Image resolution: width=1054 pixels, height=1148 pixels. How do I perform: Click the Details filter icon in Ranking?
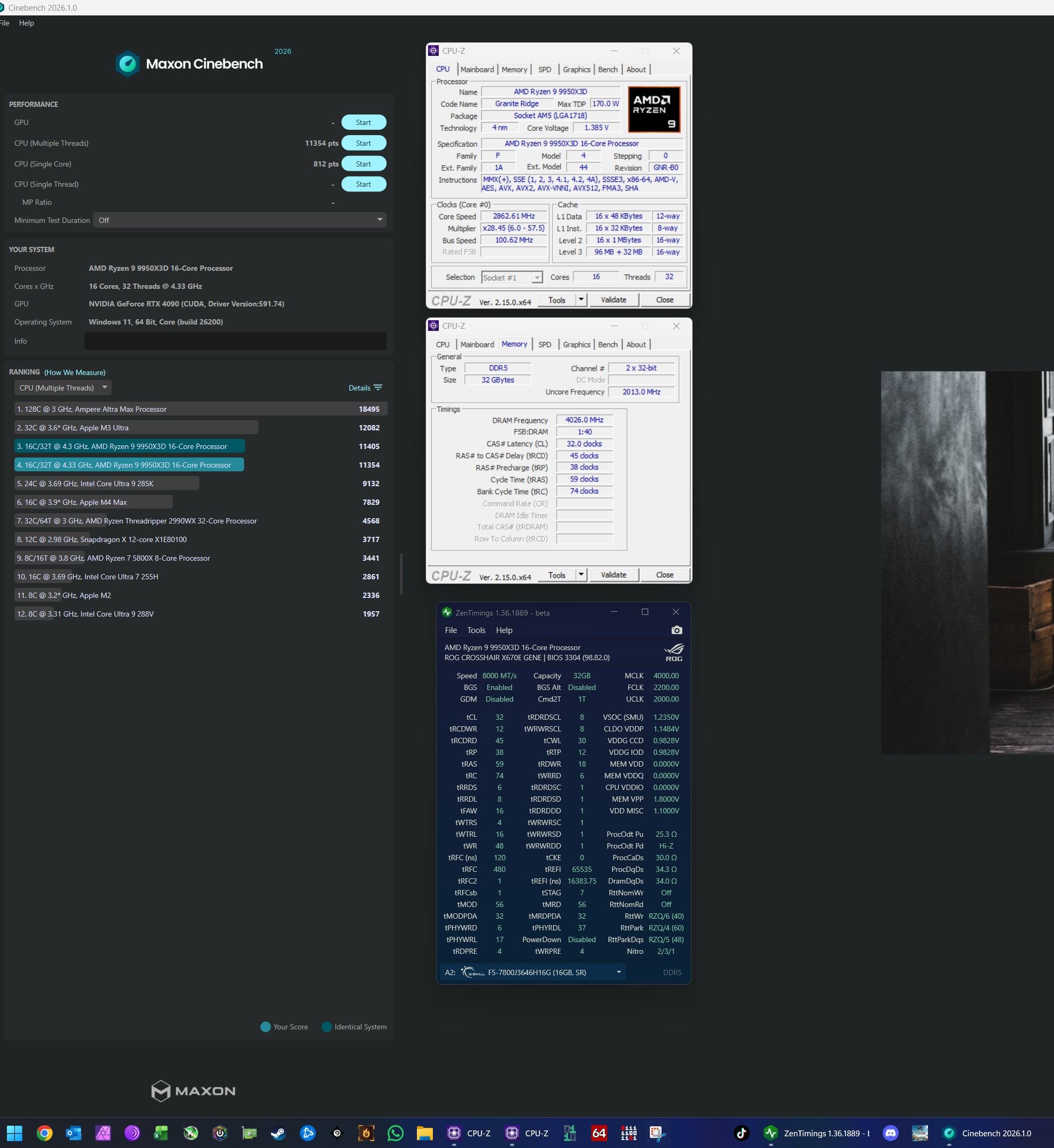coord(378,387)
